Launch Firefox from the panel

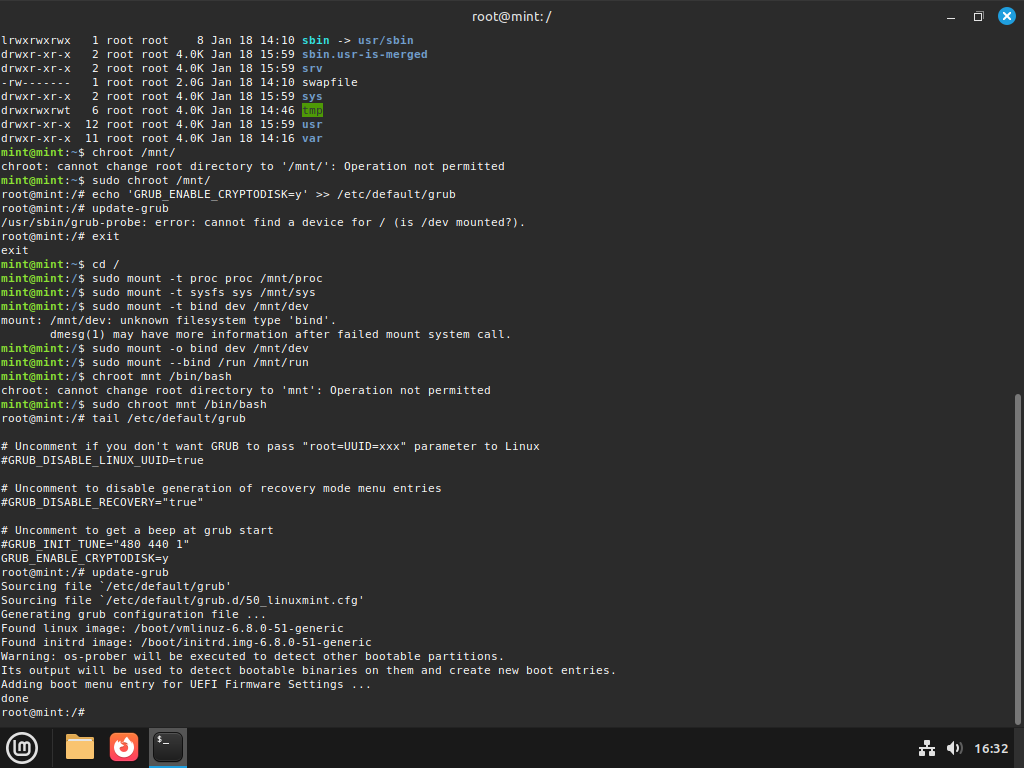(x=124, y=747)
